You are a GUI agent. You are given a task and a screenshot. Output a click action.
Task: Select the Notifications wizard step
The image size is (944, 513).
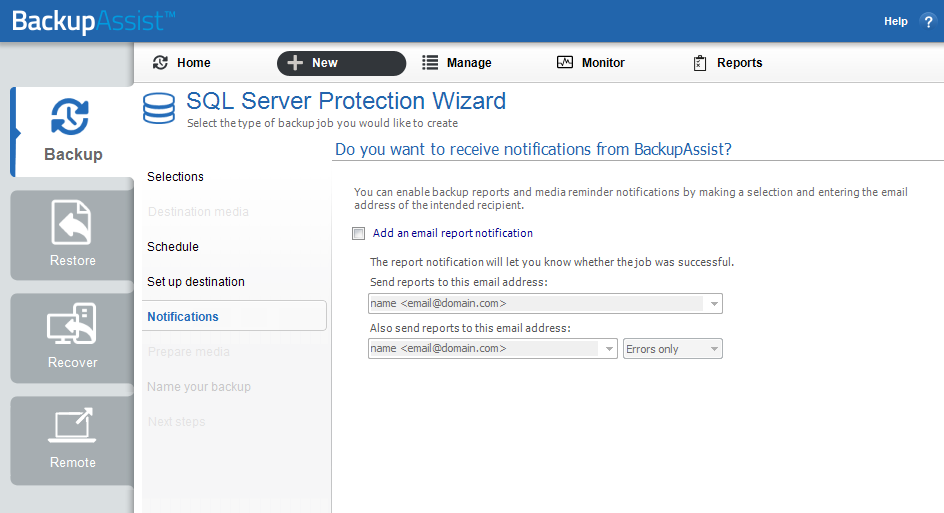(234, 316)
